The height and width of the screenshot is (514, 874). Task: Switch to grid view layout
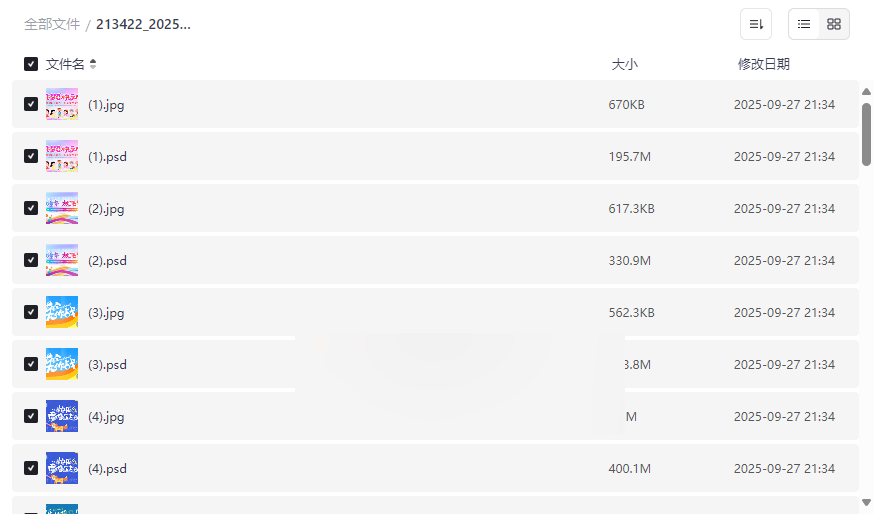(x=834, y=24)
